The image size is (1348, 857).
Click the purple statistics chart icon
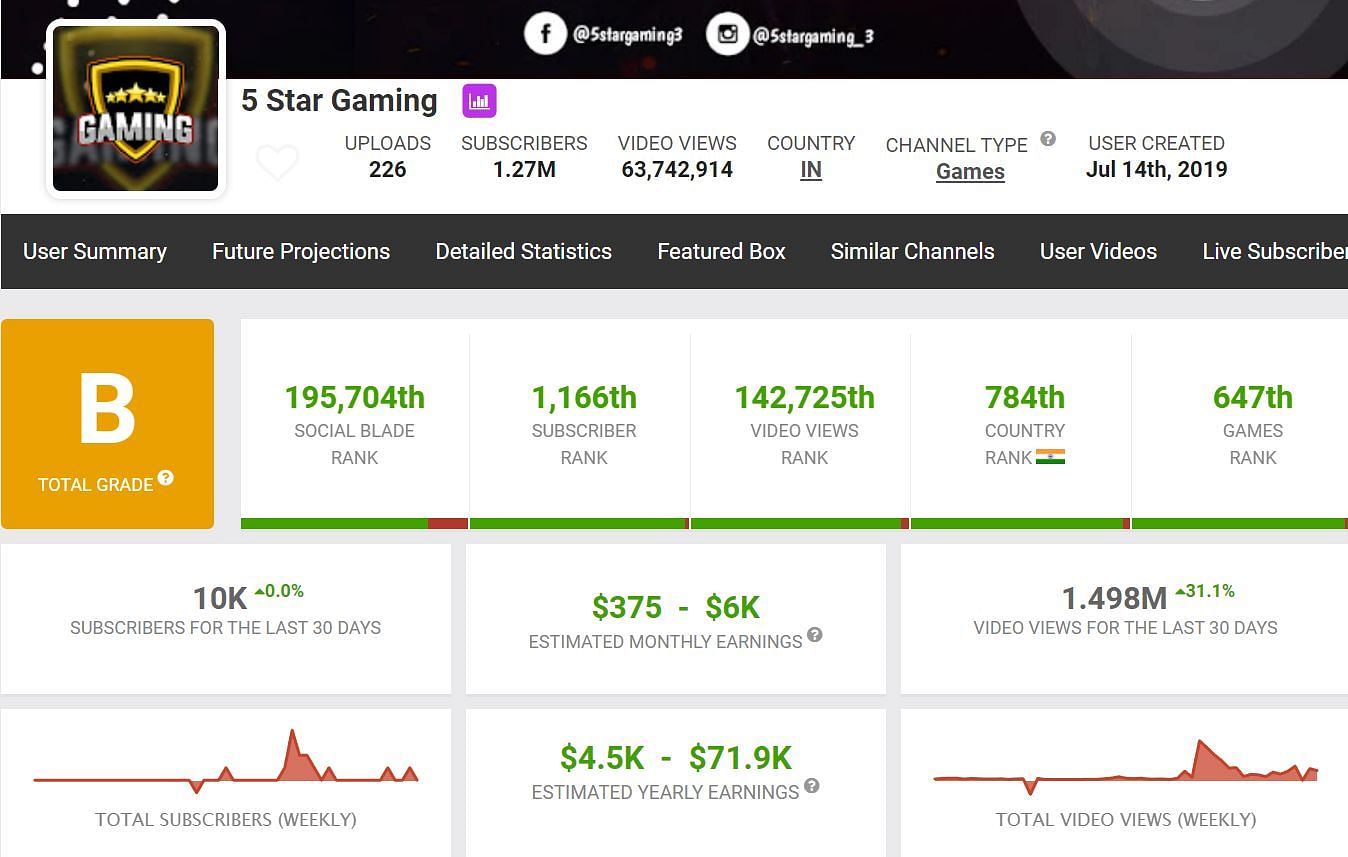point(479,101)
